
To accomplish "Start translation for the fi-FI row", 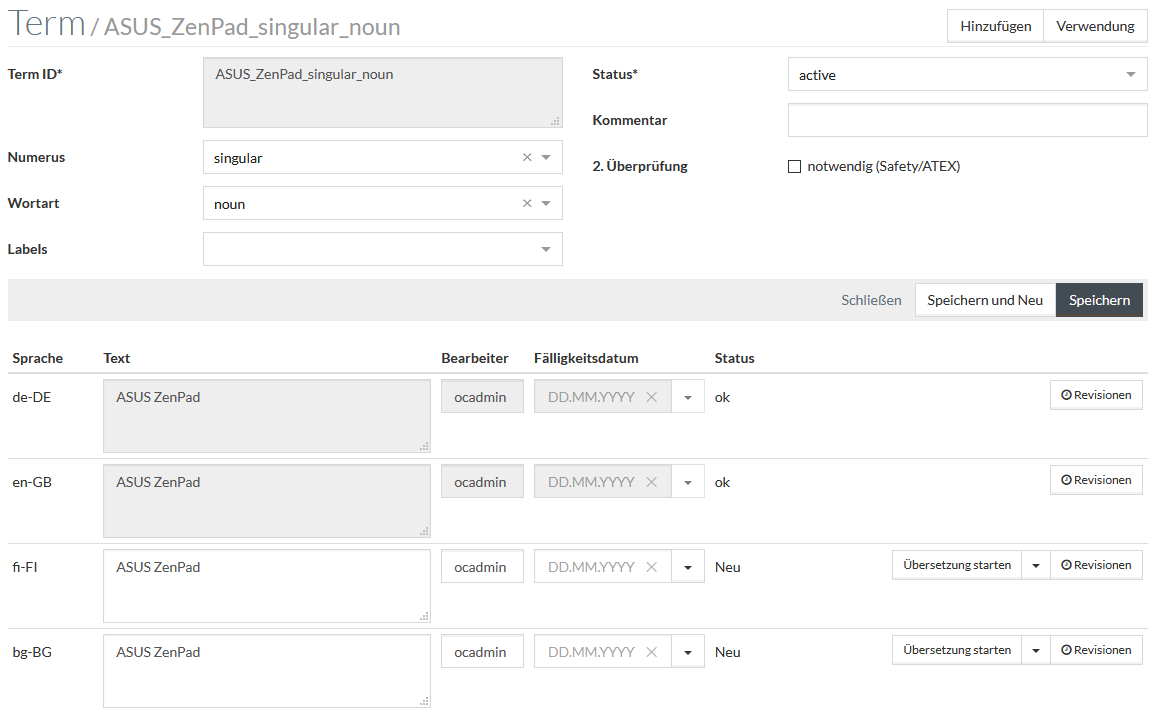I will (x=957, y=565).
